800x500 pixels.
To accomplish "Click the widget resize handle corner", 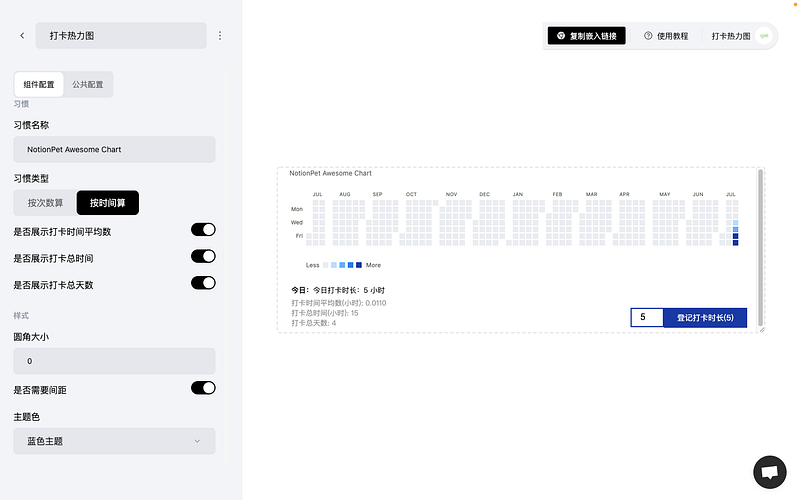I will [762, 330].
